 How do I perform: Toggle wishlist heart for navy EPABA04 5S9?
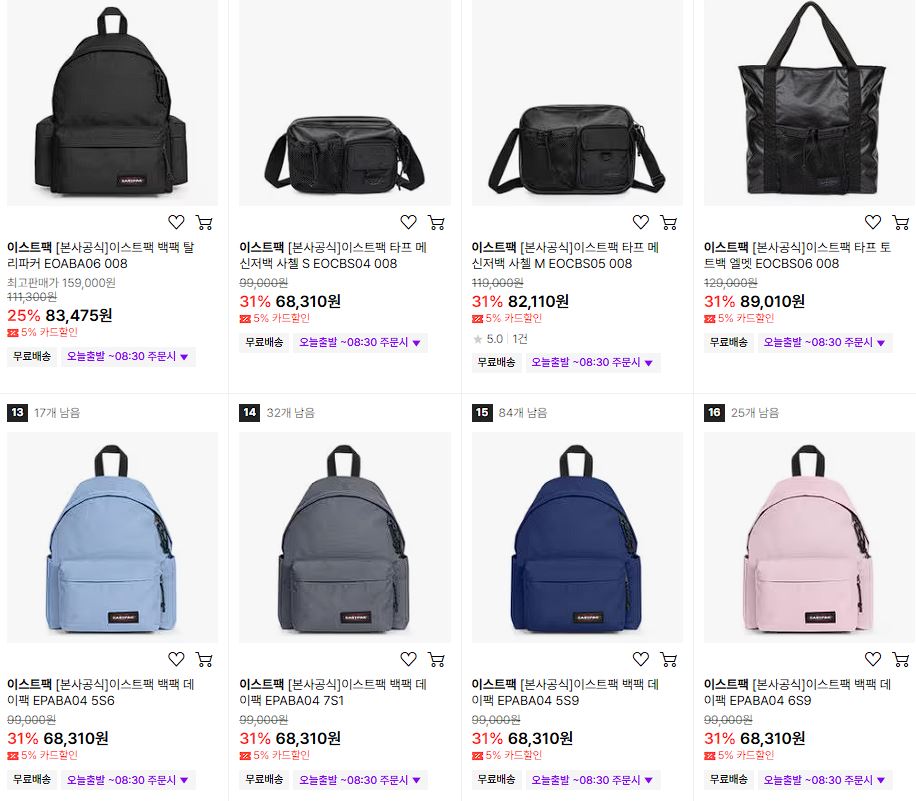point(641,659)
